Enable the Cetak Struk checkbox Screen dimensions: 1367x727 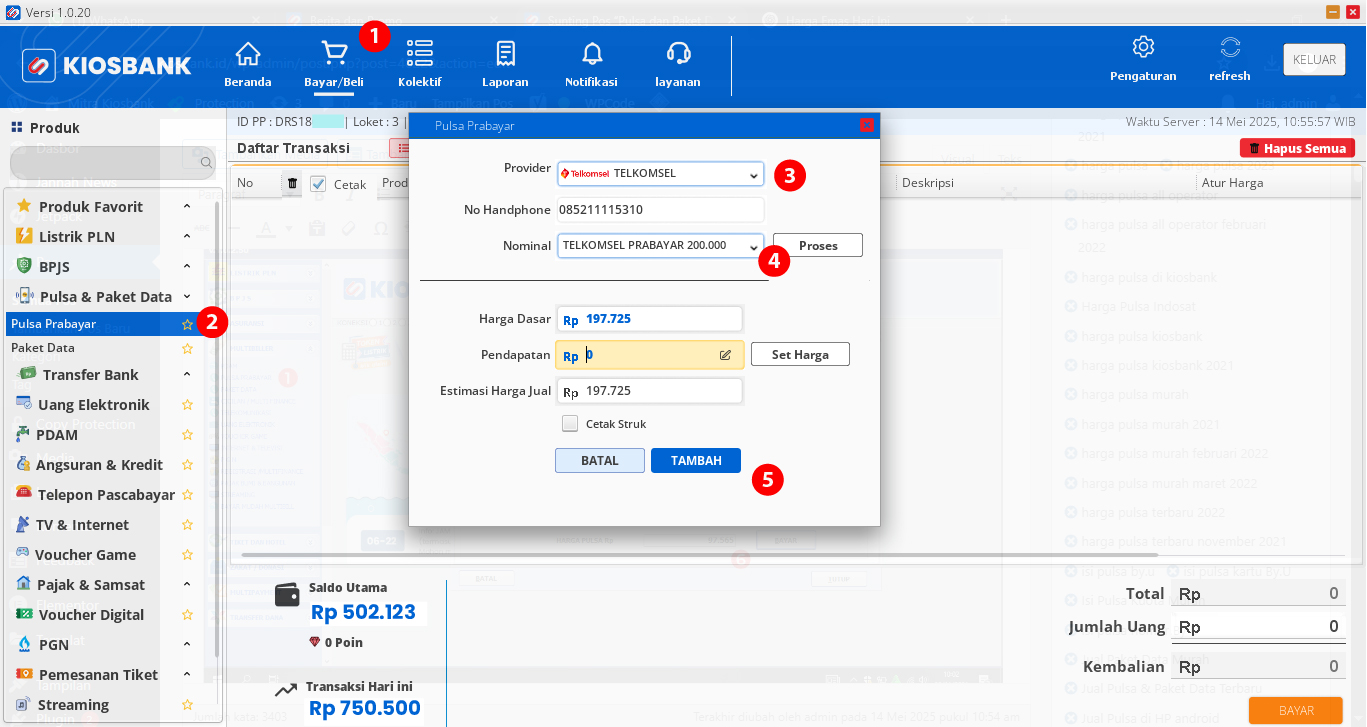(570, 423)
